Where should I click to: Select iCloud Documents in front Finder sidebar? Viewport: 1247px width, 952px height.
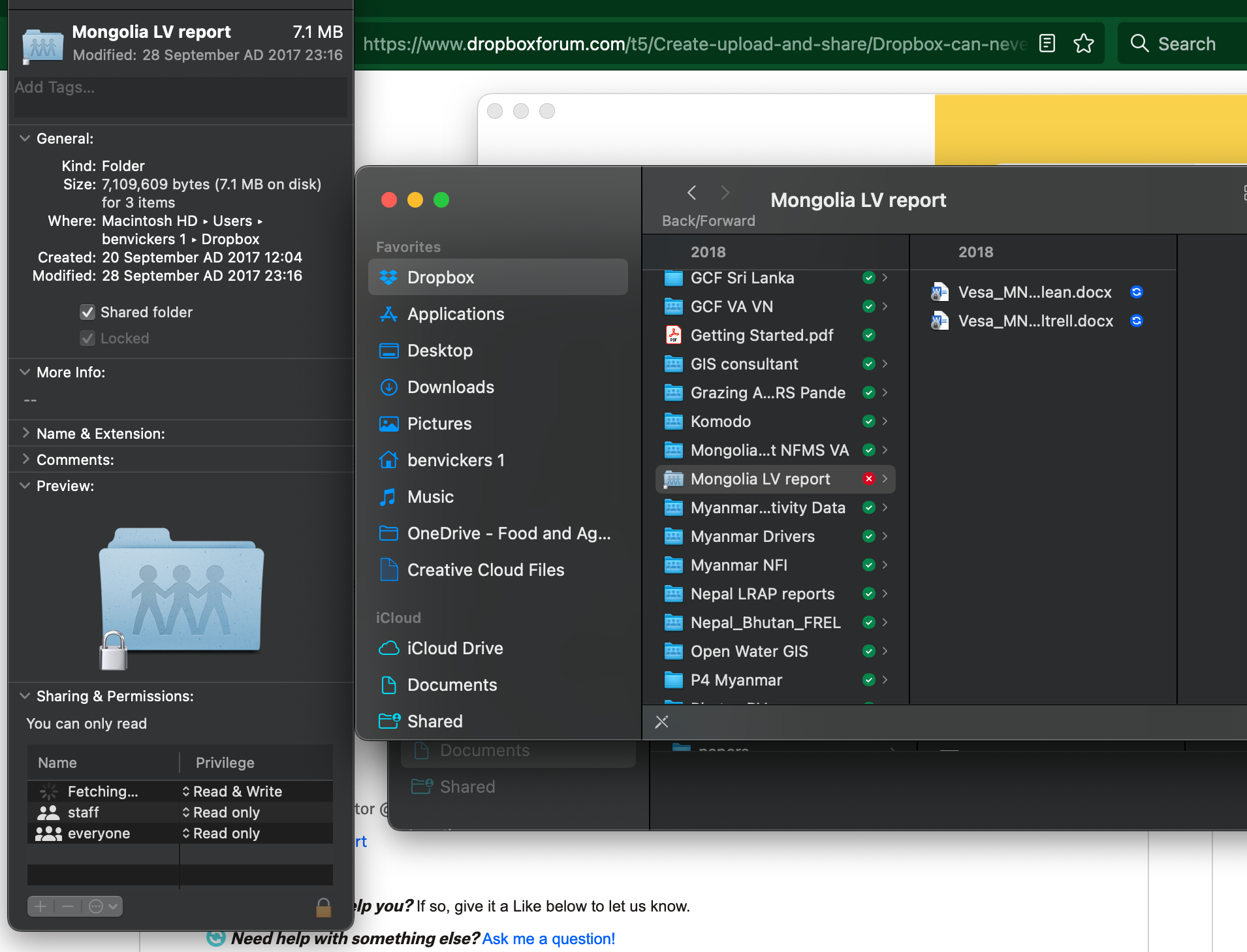497,684
